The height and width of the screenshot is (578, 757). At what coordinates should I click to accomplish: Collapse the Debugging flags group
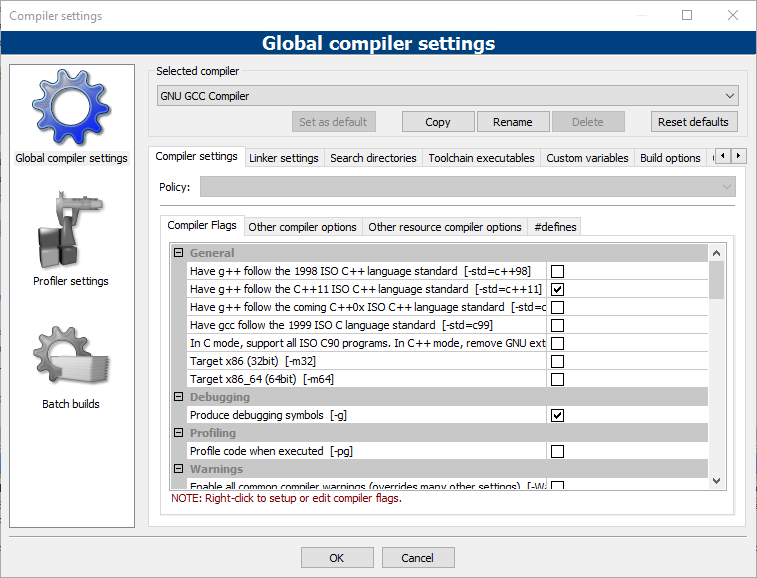[x=179, y=396]
